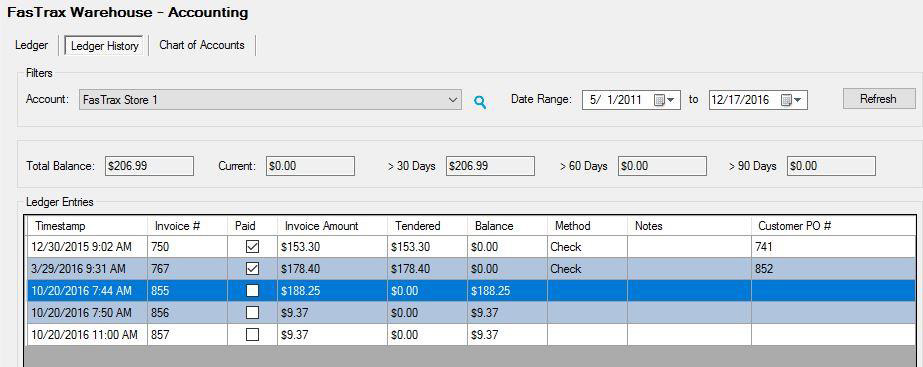The image size is (923, 367).
Task: Open the end date calendar picker
Action: (x=791, y=100)
